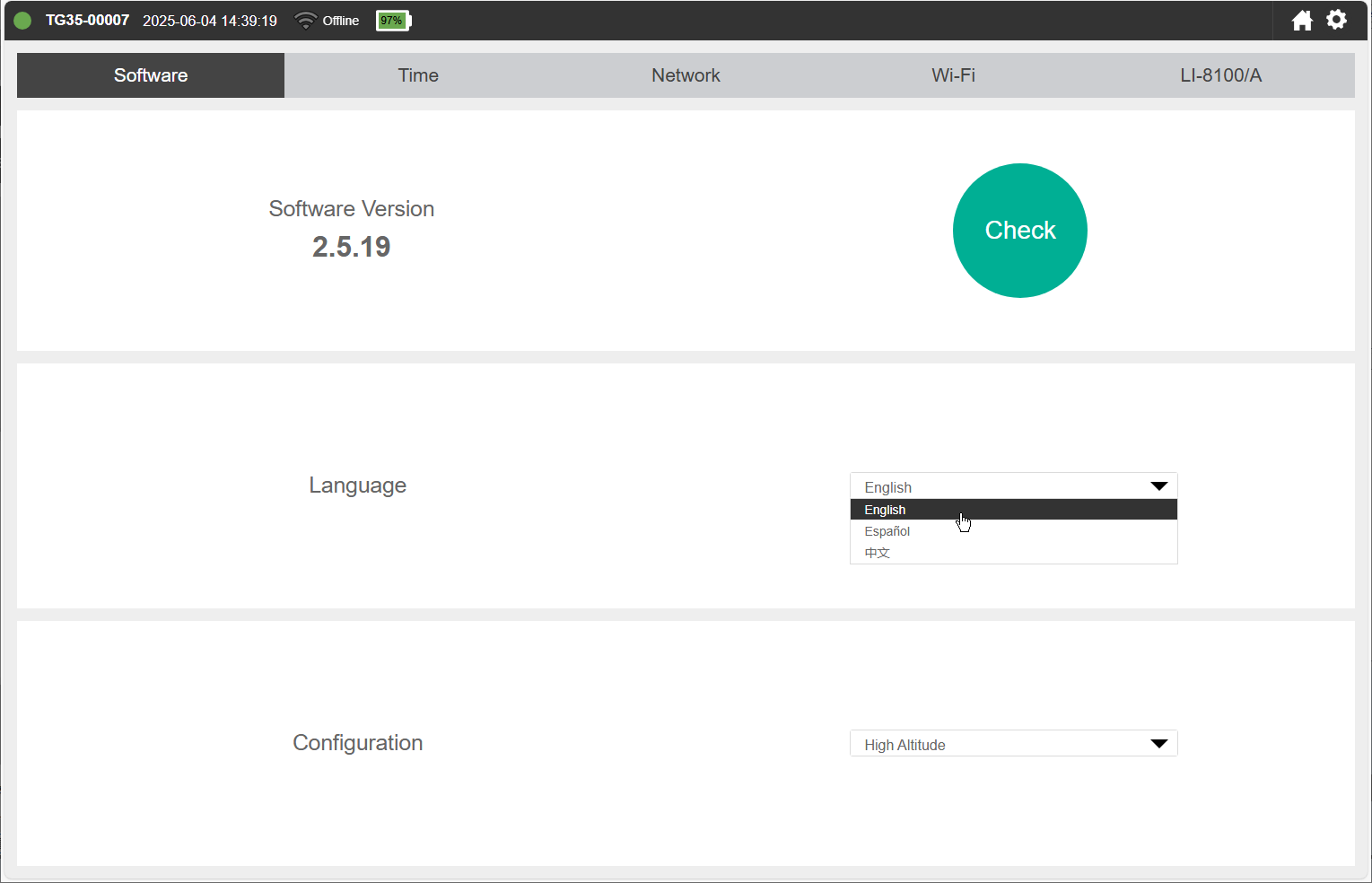Collapse the Language dropdown via its arrow
1372x883 pixels.
[x=1158, y=486]
